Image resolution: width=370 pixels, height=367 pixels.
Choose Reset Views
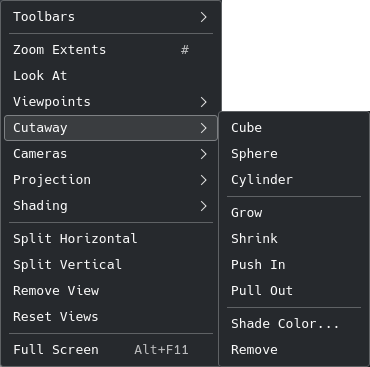click(x=111, y=317)
